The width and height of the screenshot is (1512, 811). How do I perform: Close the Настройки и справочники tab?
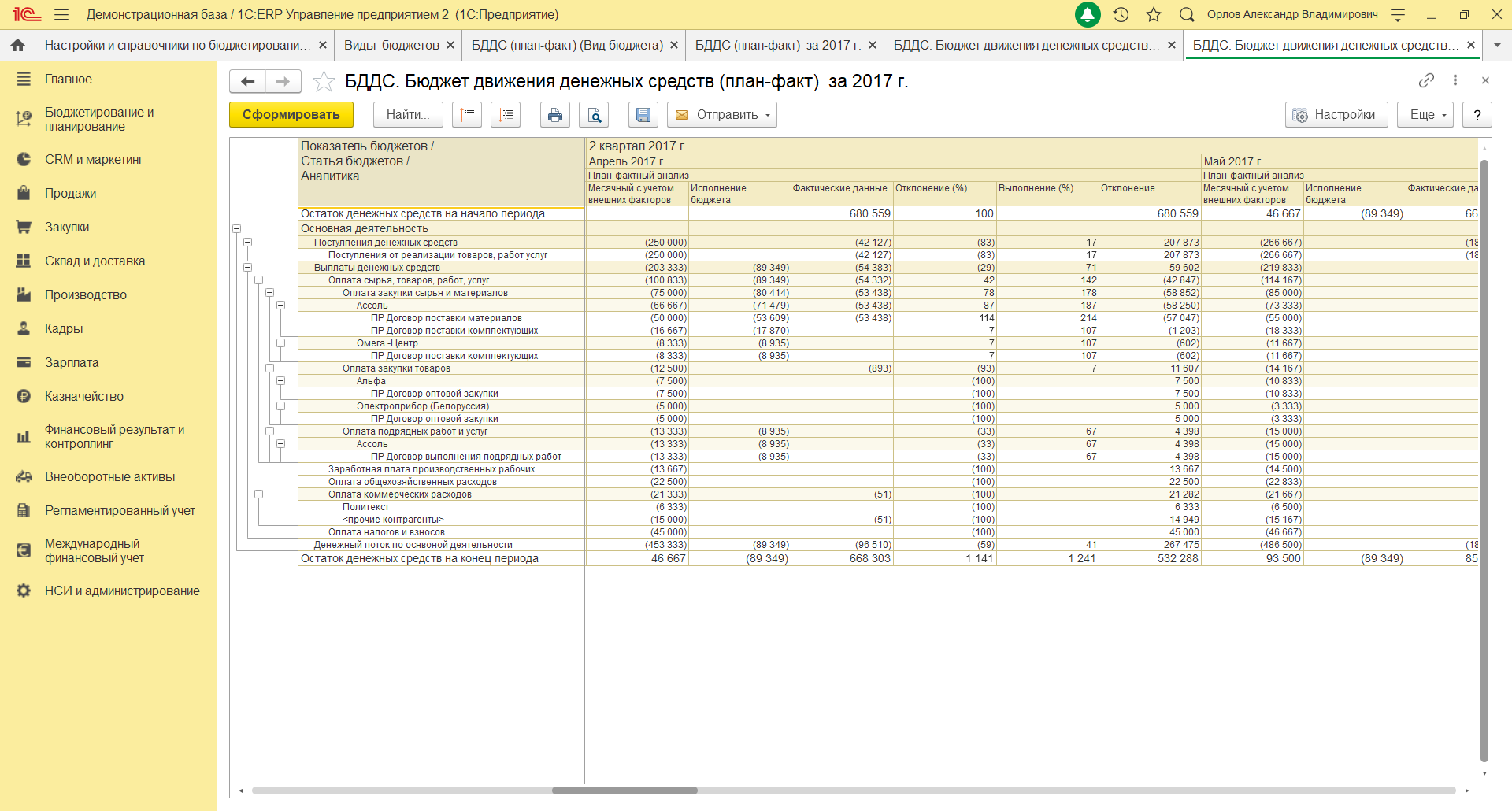coord(322,45)
